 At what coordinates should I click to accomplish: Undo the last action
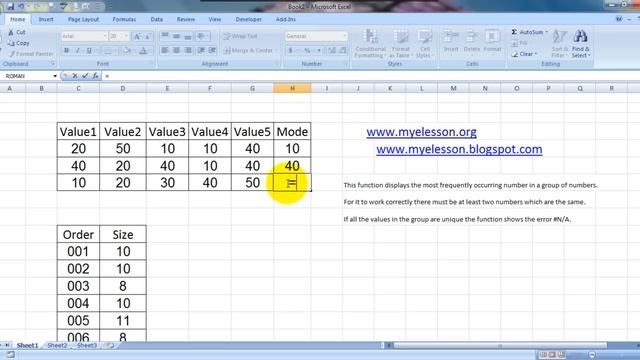[21, 7]
